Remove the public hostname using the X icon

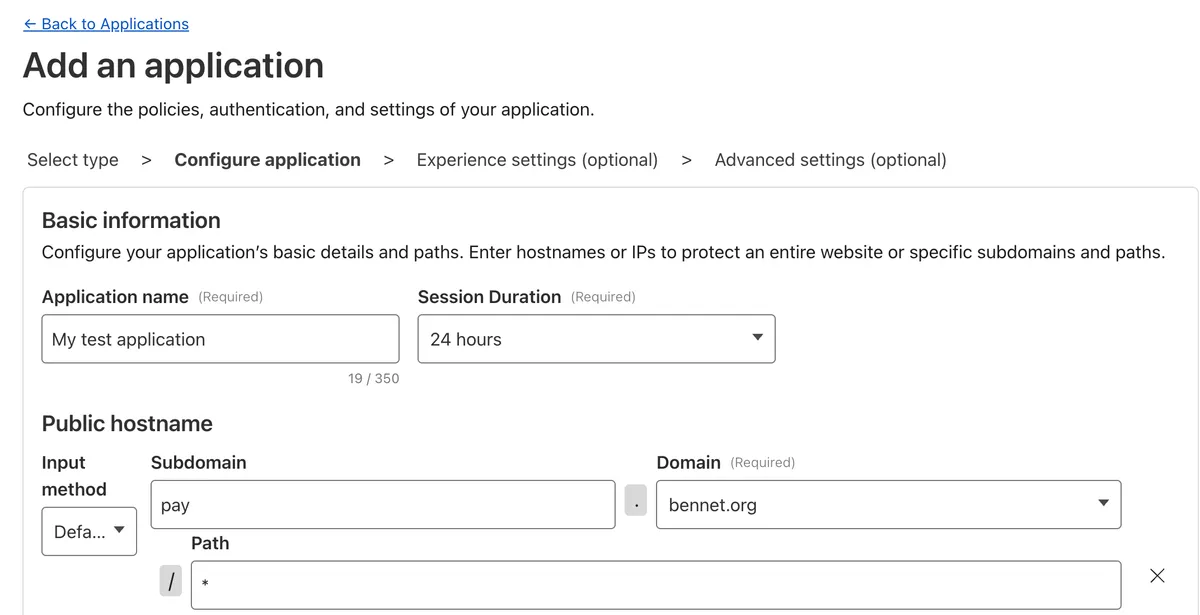(x=1157, y=576)
